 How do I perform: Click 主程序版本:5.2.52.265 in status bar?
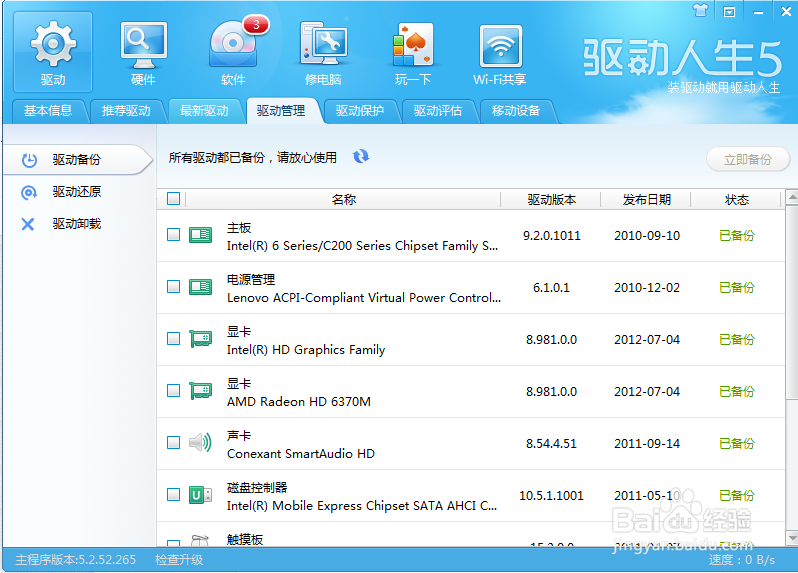(x=76, y=560)
